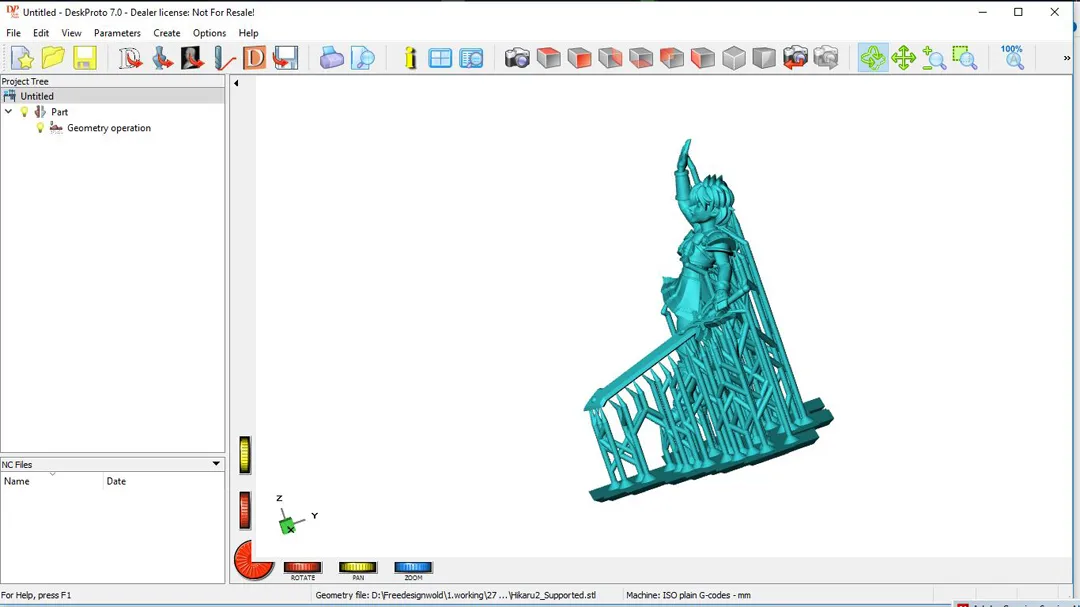Click the 100% zoom magnifier icon
The height and width of the screenshot is (607, 1080).
1012,58
